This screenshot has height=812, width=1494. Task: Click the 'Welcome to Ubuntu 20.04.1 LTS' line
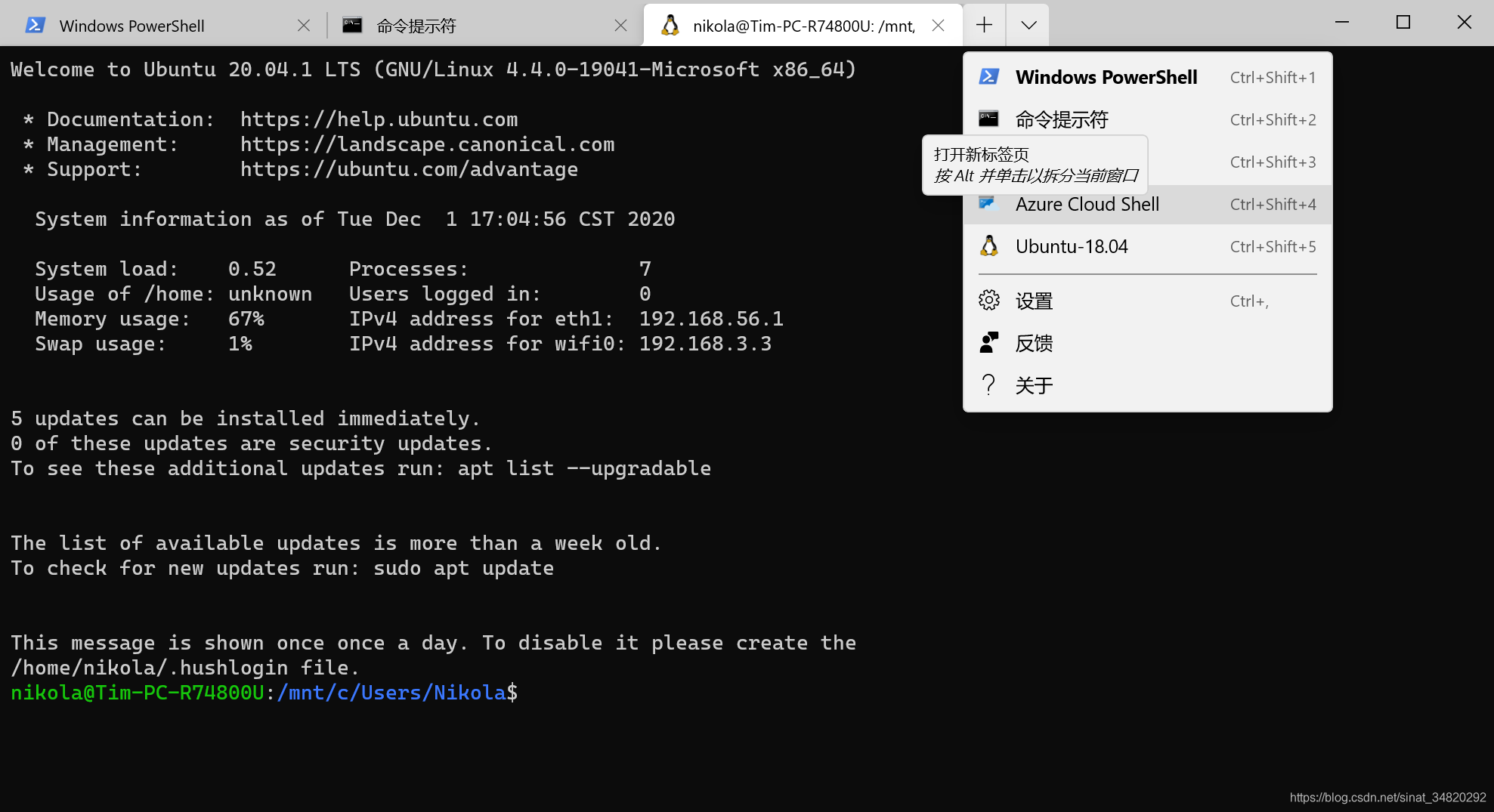434,69
